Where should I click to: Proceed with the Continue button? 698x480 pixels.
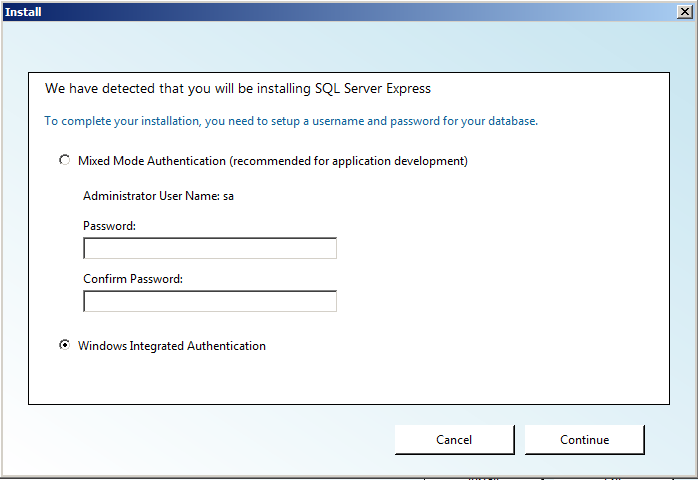[x=584, y=439]
